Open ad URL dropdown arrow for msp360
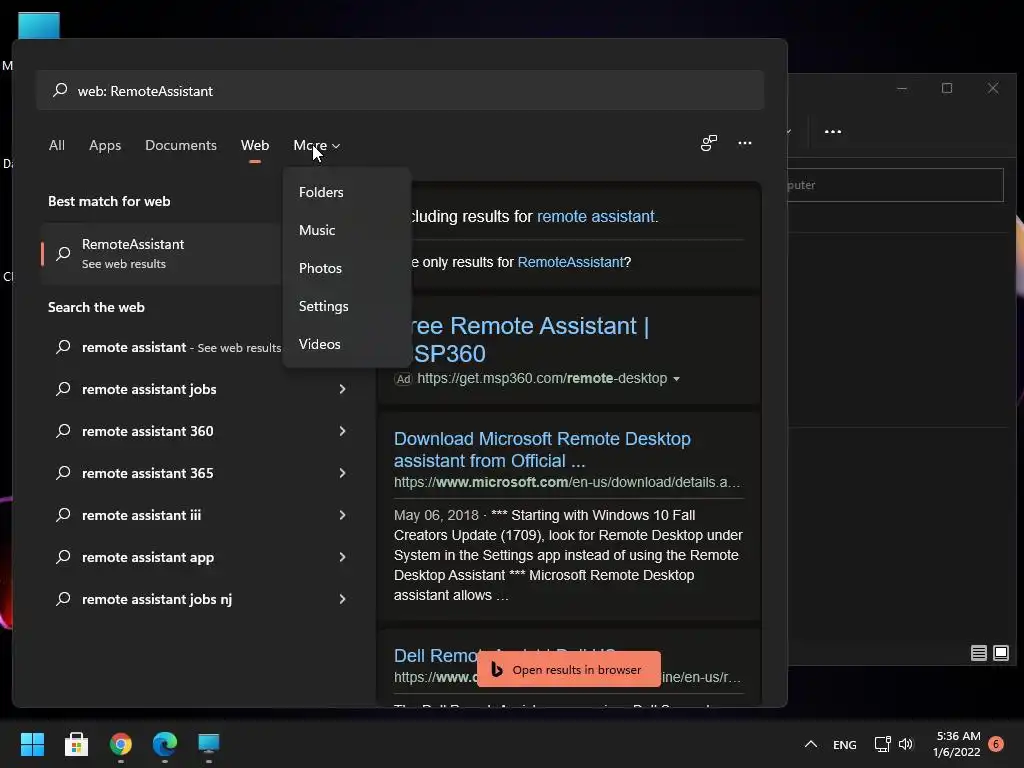This screenshot has height=768, width=1024. 676,379
